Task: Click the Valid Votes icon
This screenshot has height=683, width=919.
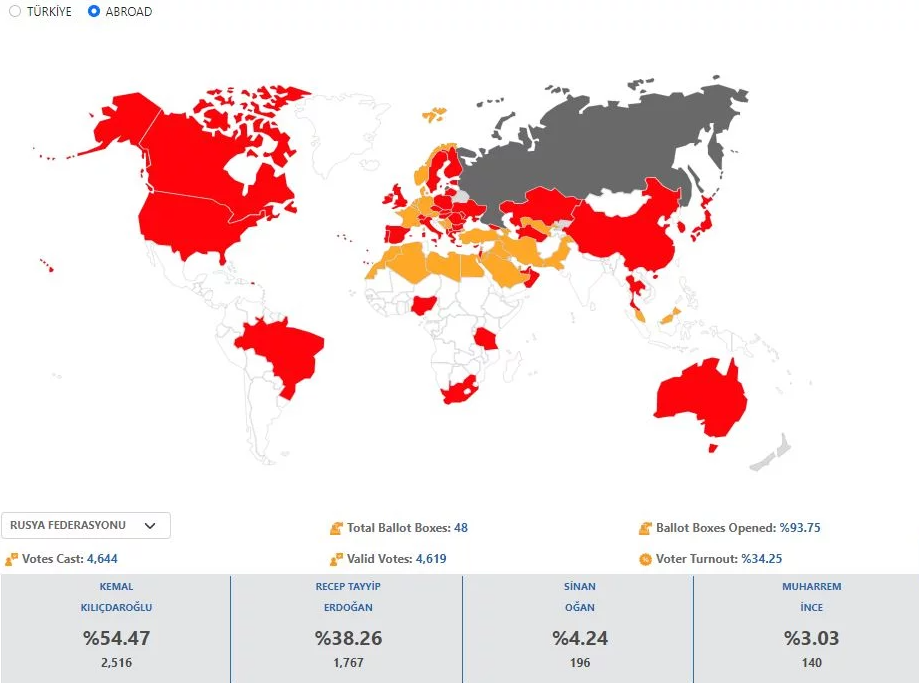Action: [336, 559]
